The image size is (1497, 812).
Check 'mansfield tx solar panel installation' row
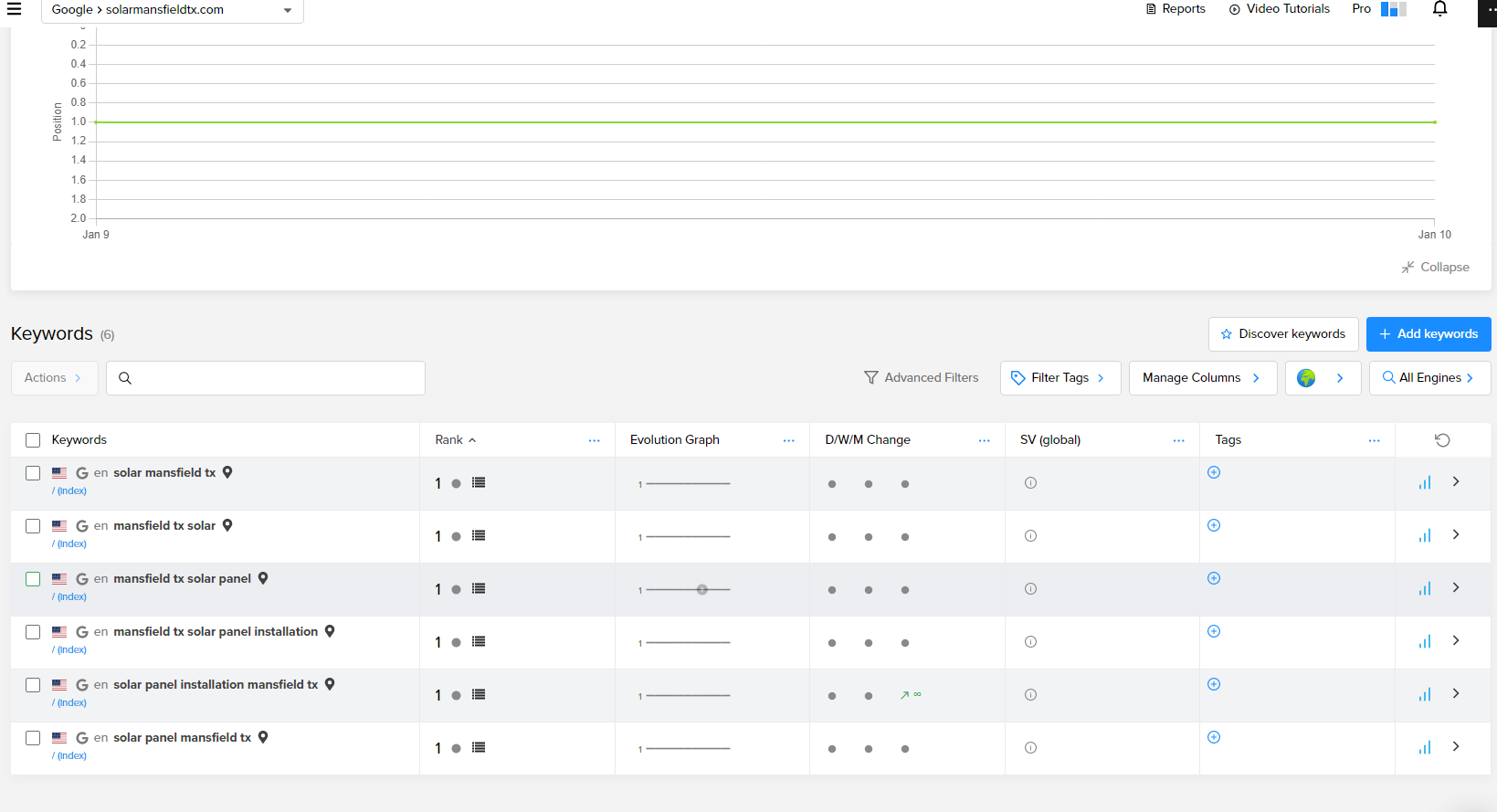coord(33,632)
